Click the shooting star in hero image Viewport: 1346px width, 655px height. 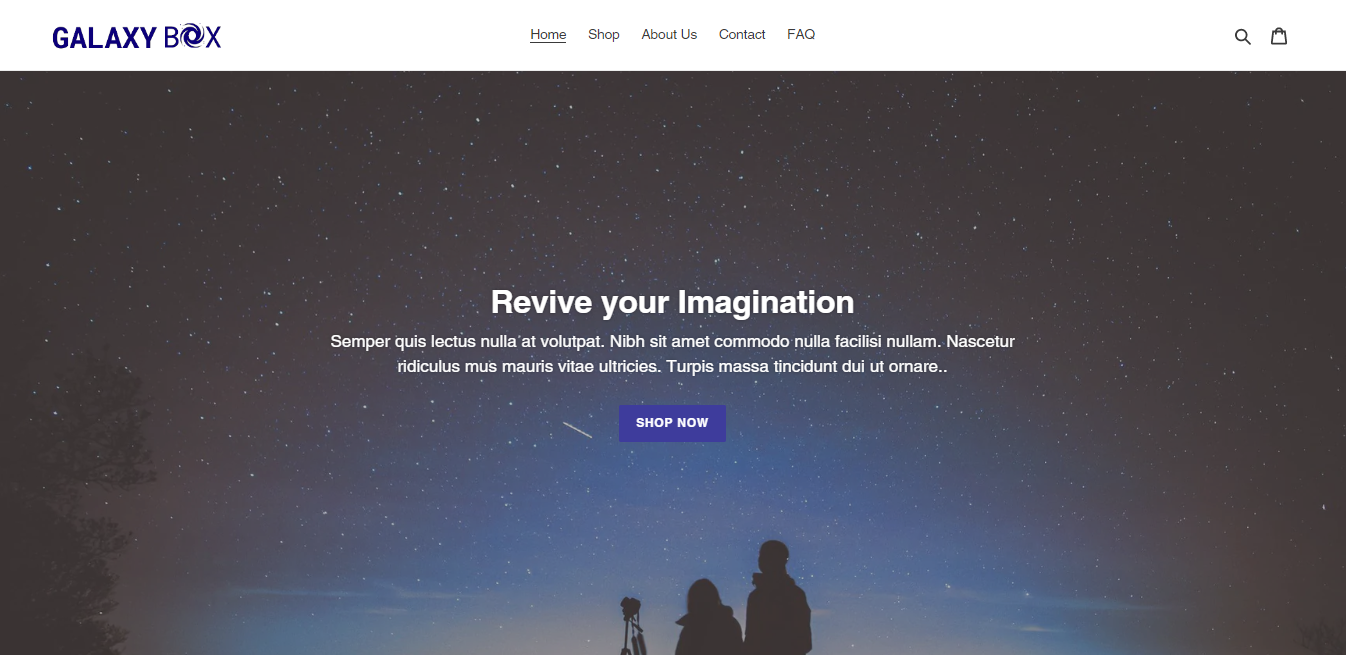(x=577, y=429)
